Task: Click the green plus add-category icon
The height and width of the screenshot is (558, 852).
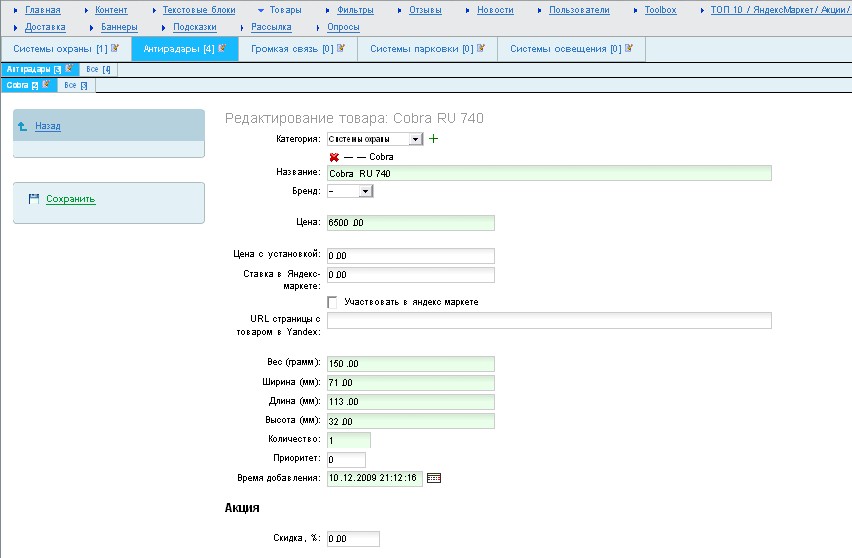Action: (433, 139)
